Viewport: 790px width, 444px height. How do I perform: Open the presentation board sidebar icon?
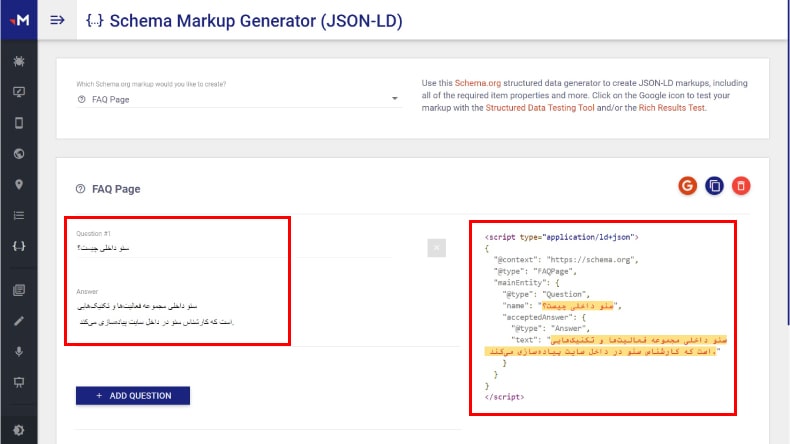(19, 383)
